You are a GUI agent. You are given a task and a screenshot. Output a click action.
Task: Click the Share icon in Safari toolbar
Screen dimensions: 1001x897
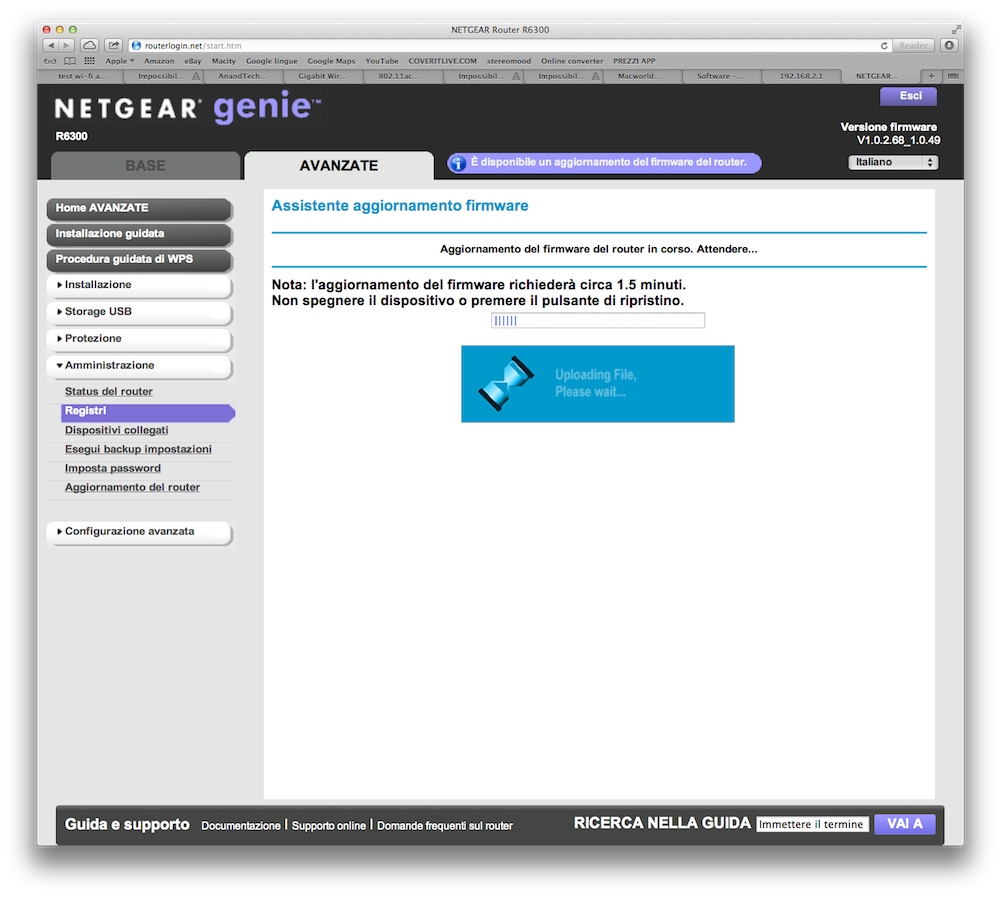(114, 45)
